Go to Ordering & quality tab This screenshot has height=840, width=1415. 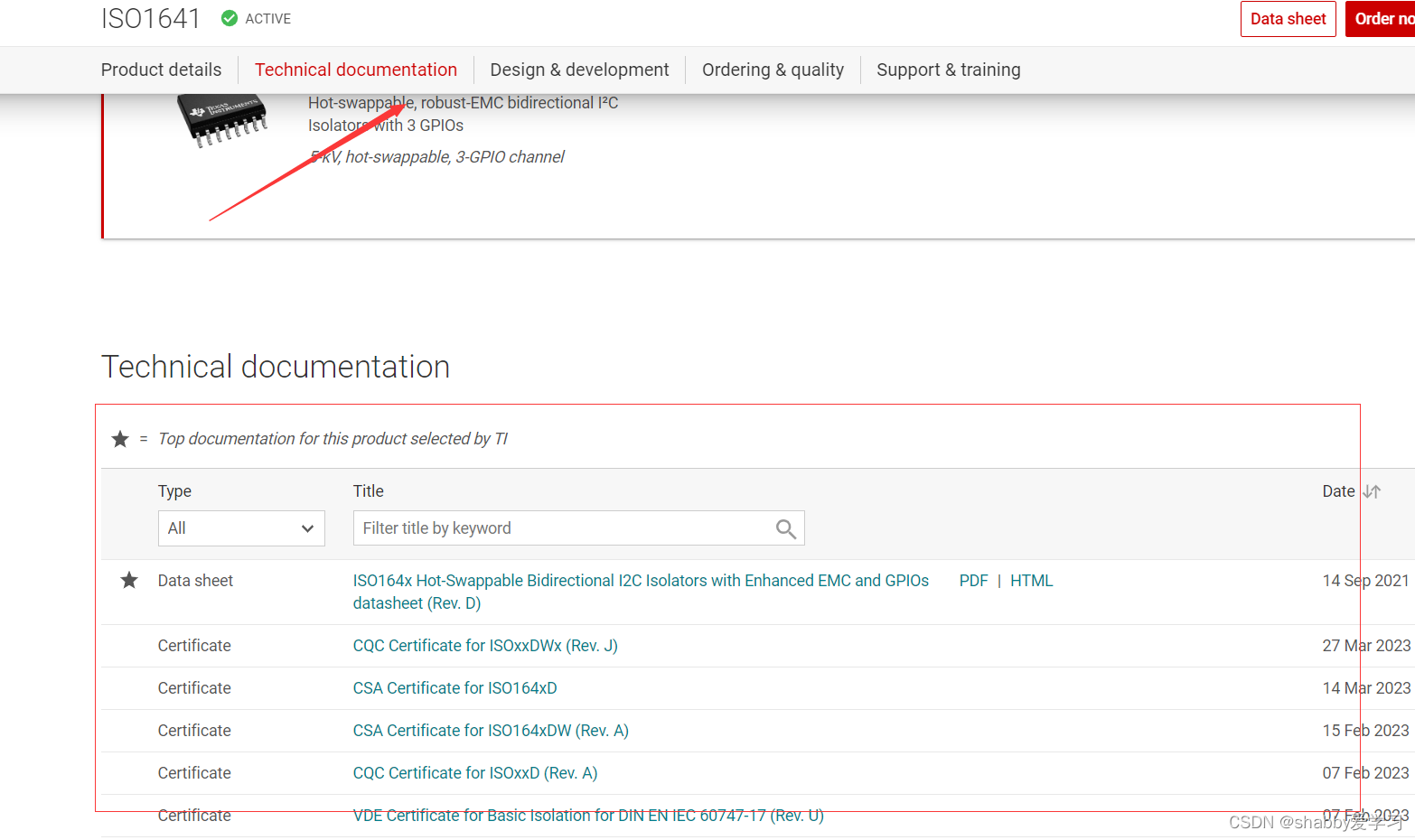pos(773,70)
